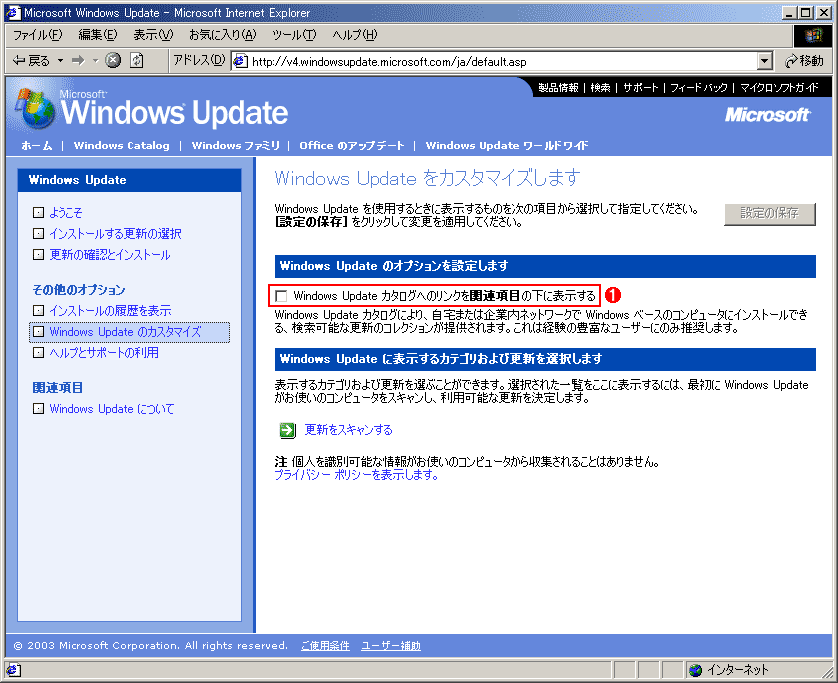Open Windows Update について link
This screenshot has width=838, height=683.
[112, 409]
